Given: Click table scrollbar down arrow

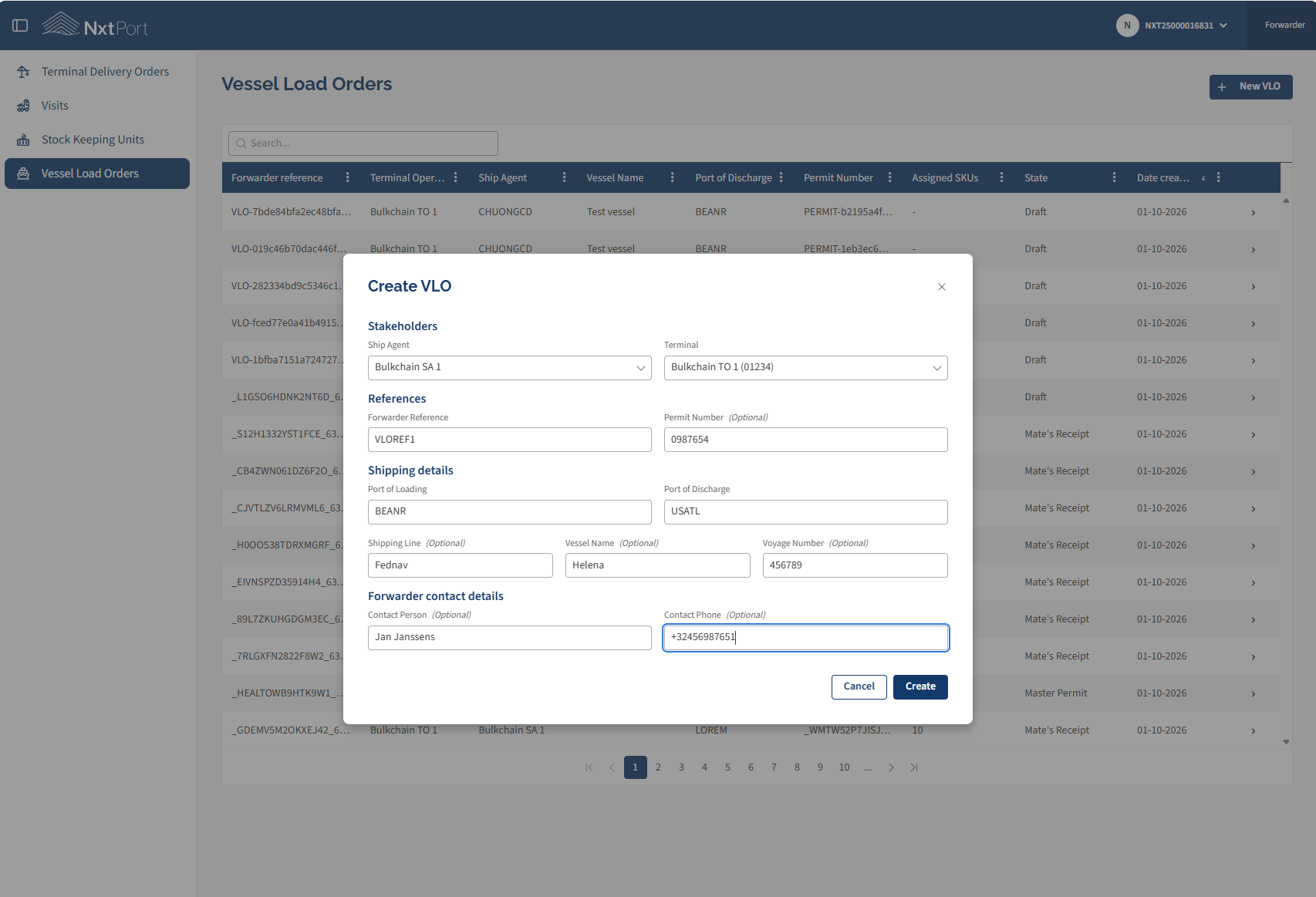Looking at the screenshot, I should pos(1286,742).
